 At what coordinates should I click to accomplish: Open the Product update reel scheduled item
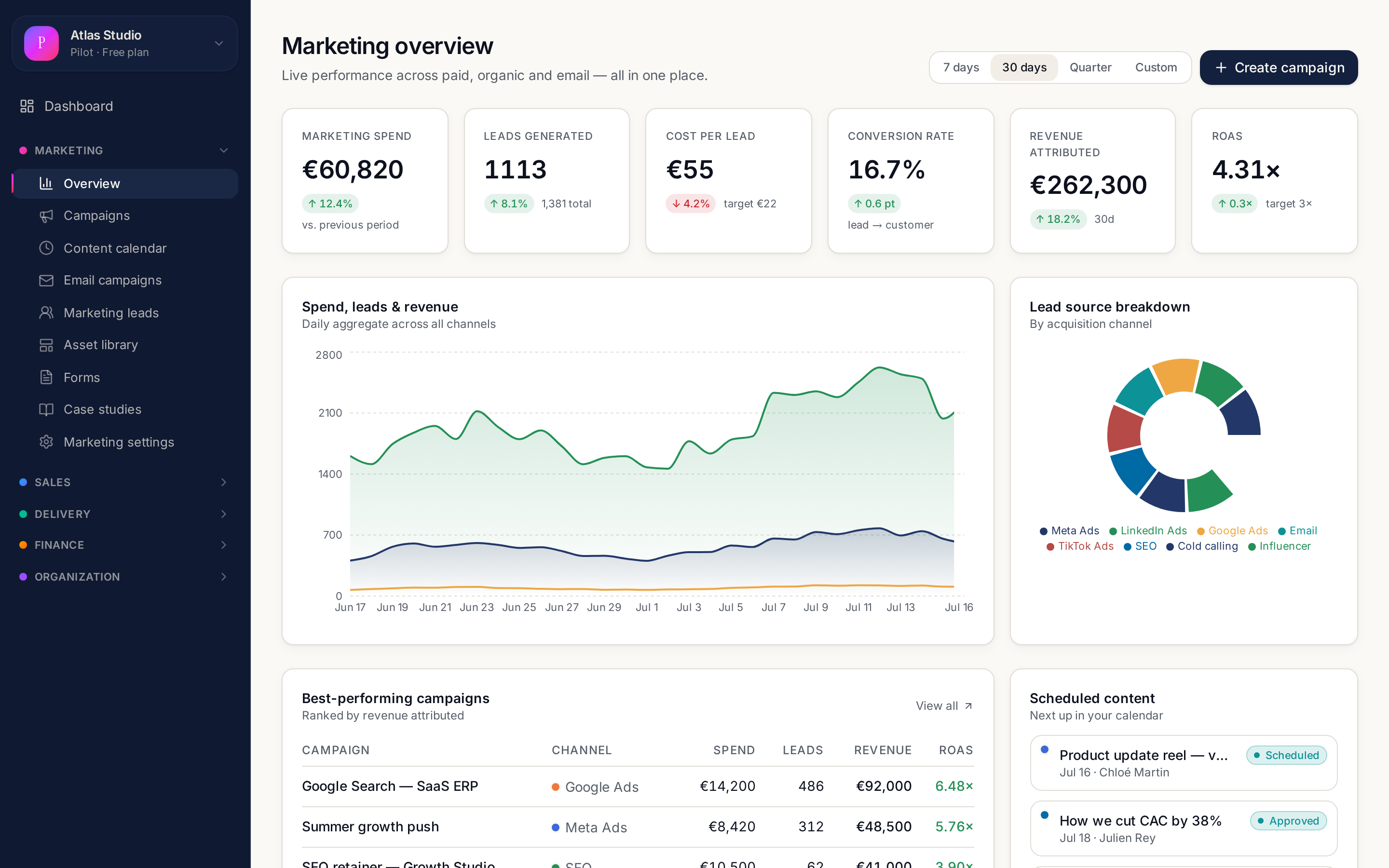pyautogui.click(x=1184, y=763)
